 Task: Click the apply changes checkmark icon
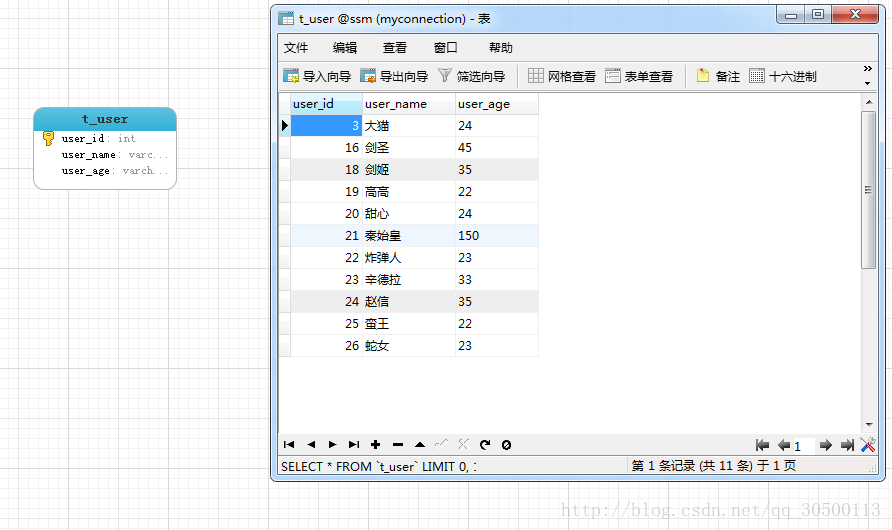point(441,445)
